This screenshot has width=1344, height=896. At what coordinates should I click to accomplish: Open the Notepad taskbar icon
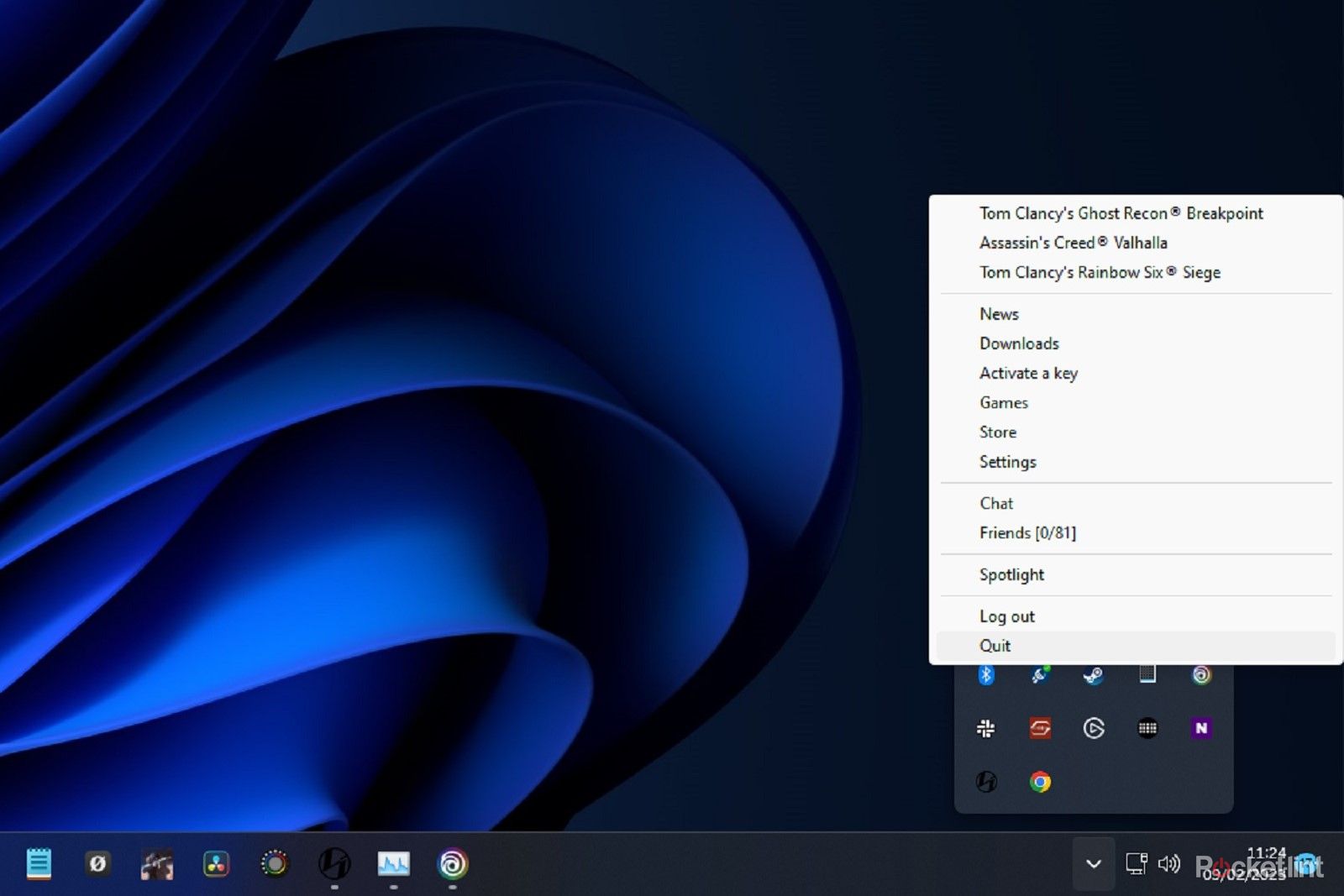[39, 863]
